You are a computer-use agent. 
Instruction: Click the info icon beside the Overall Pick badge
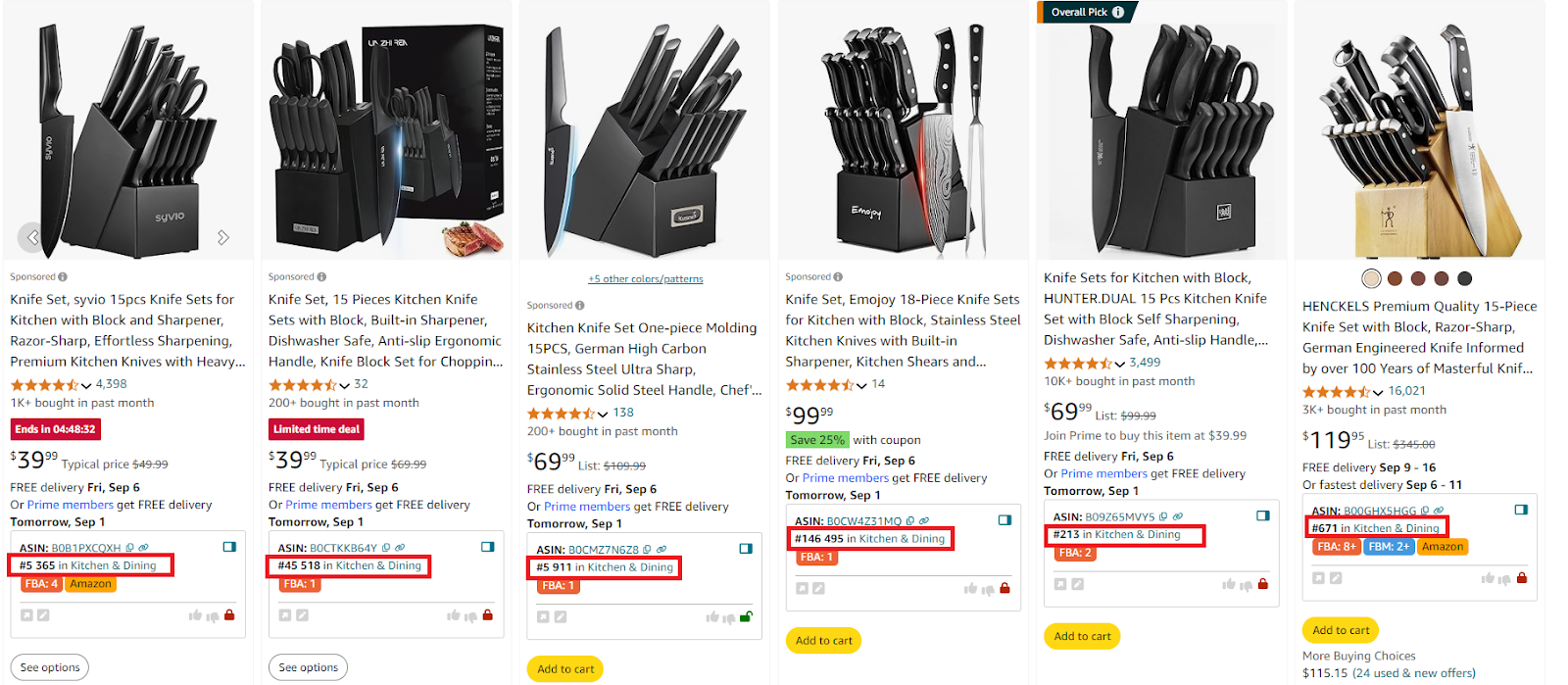tap(1116, 13)
